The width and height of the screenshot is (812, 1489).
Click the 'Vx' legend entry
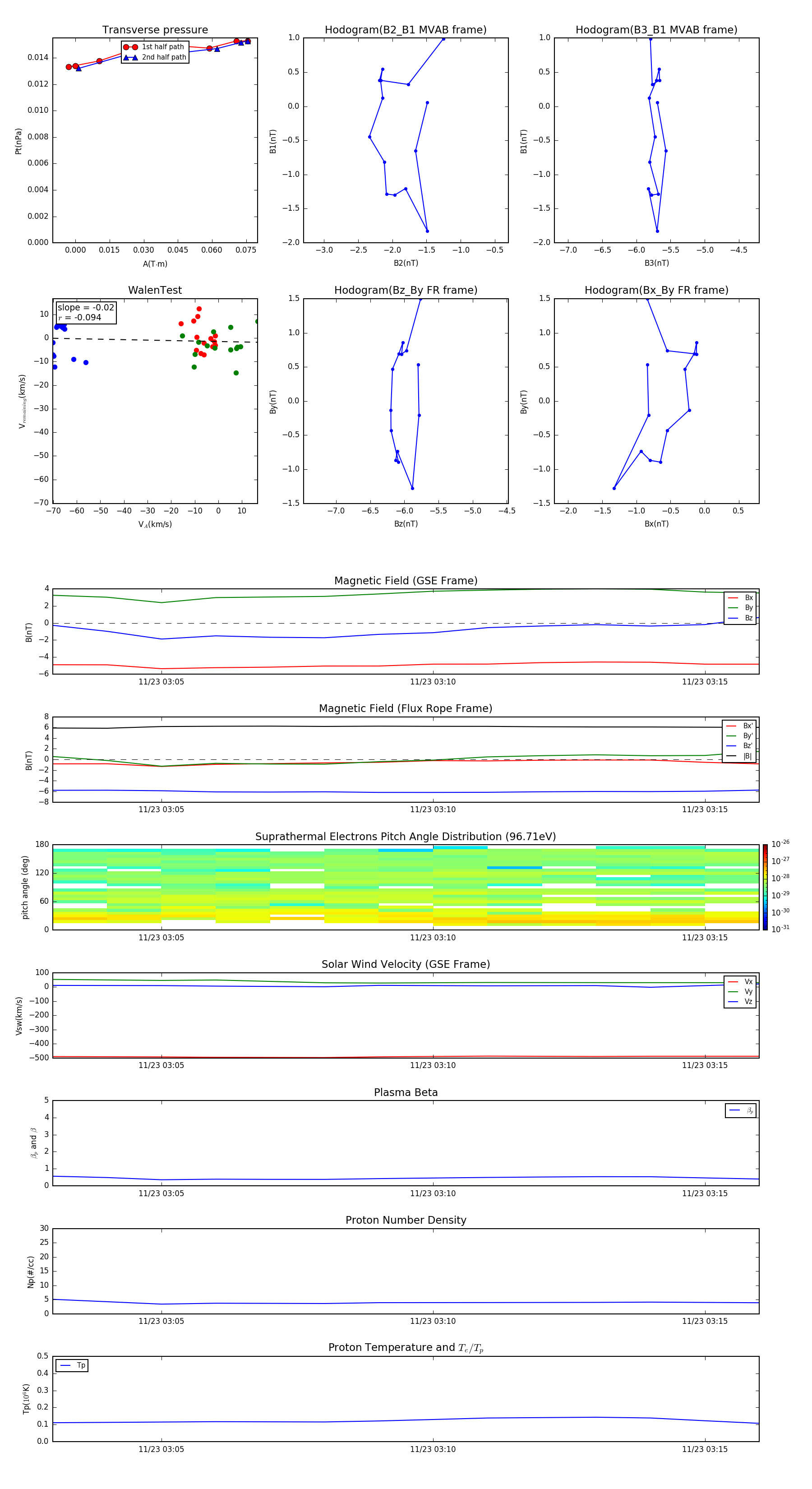click(740, 981)
